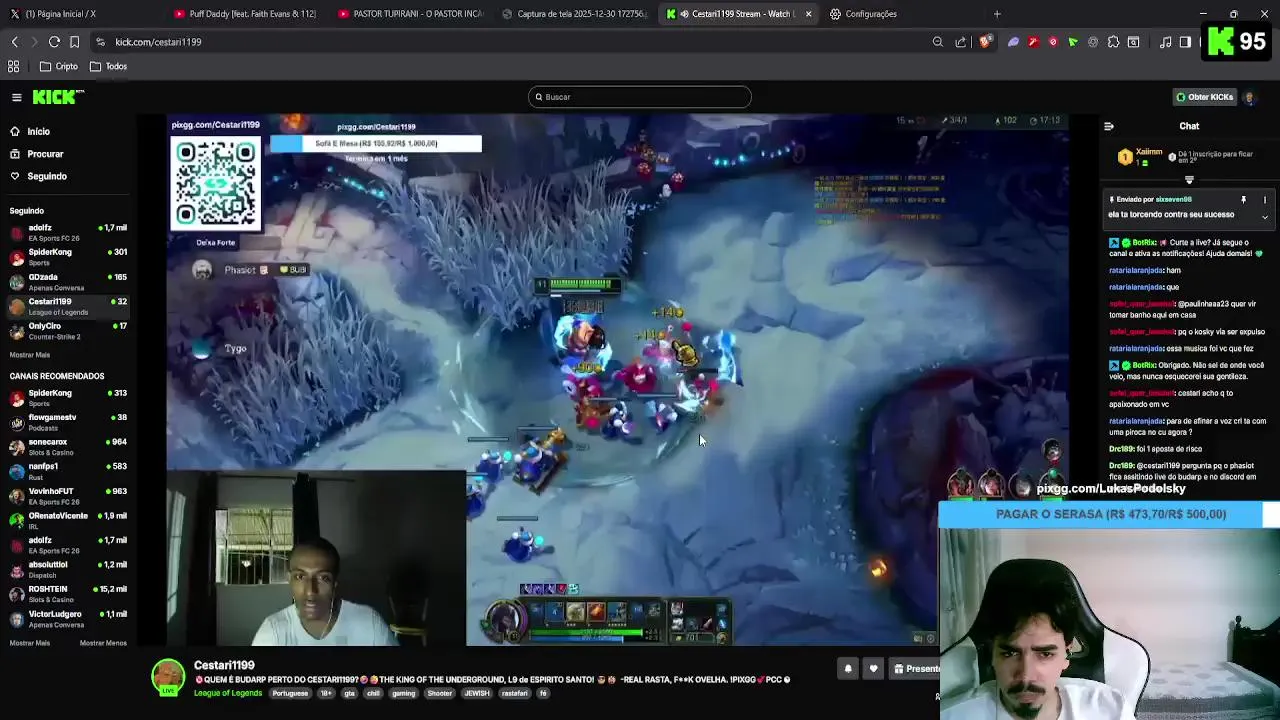The width and height of the screenshot is (1280, 720).
Task: Open recommended channel absolutiol
Action: (68, 569)
